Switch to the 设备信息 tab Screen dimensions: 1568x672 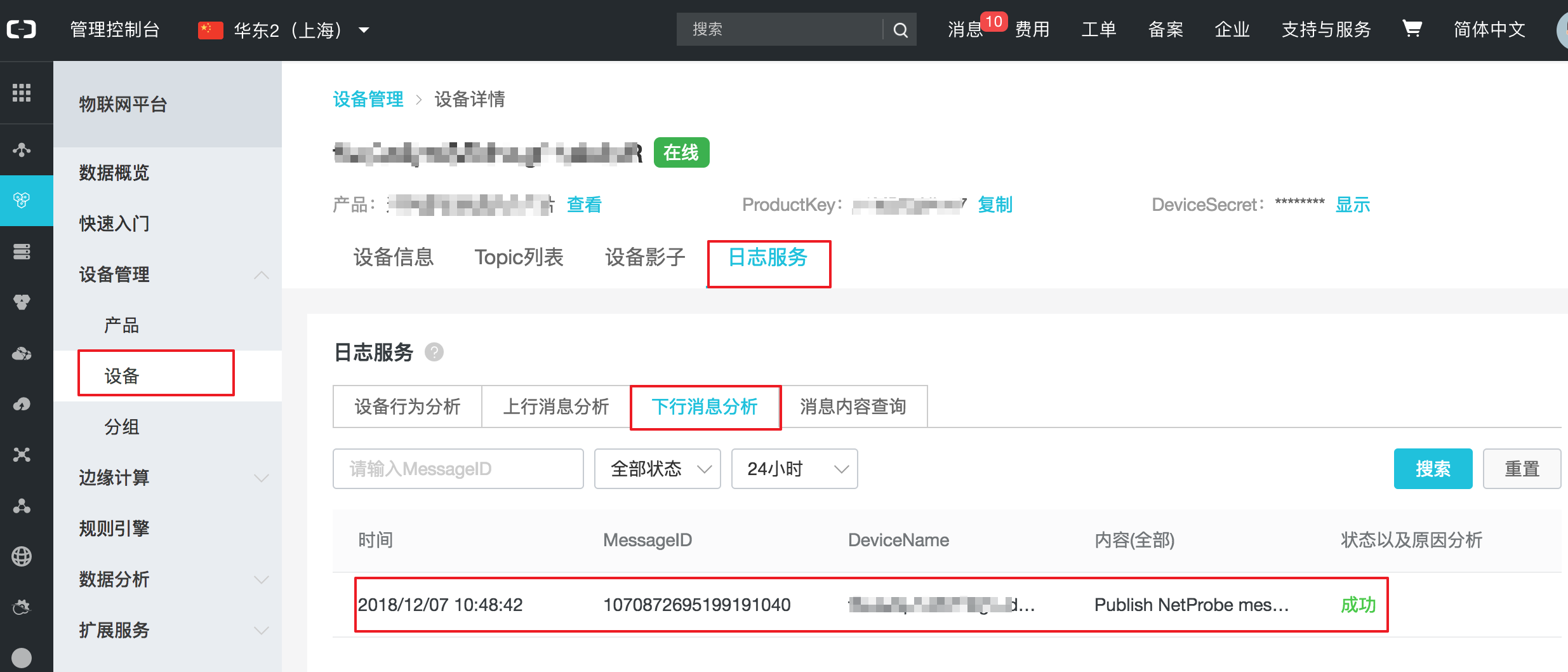(394, 257)
